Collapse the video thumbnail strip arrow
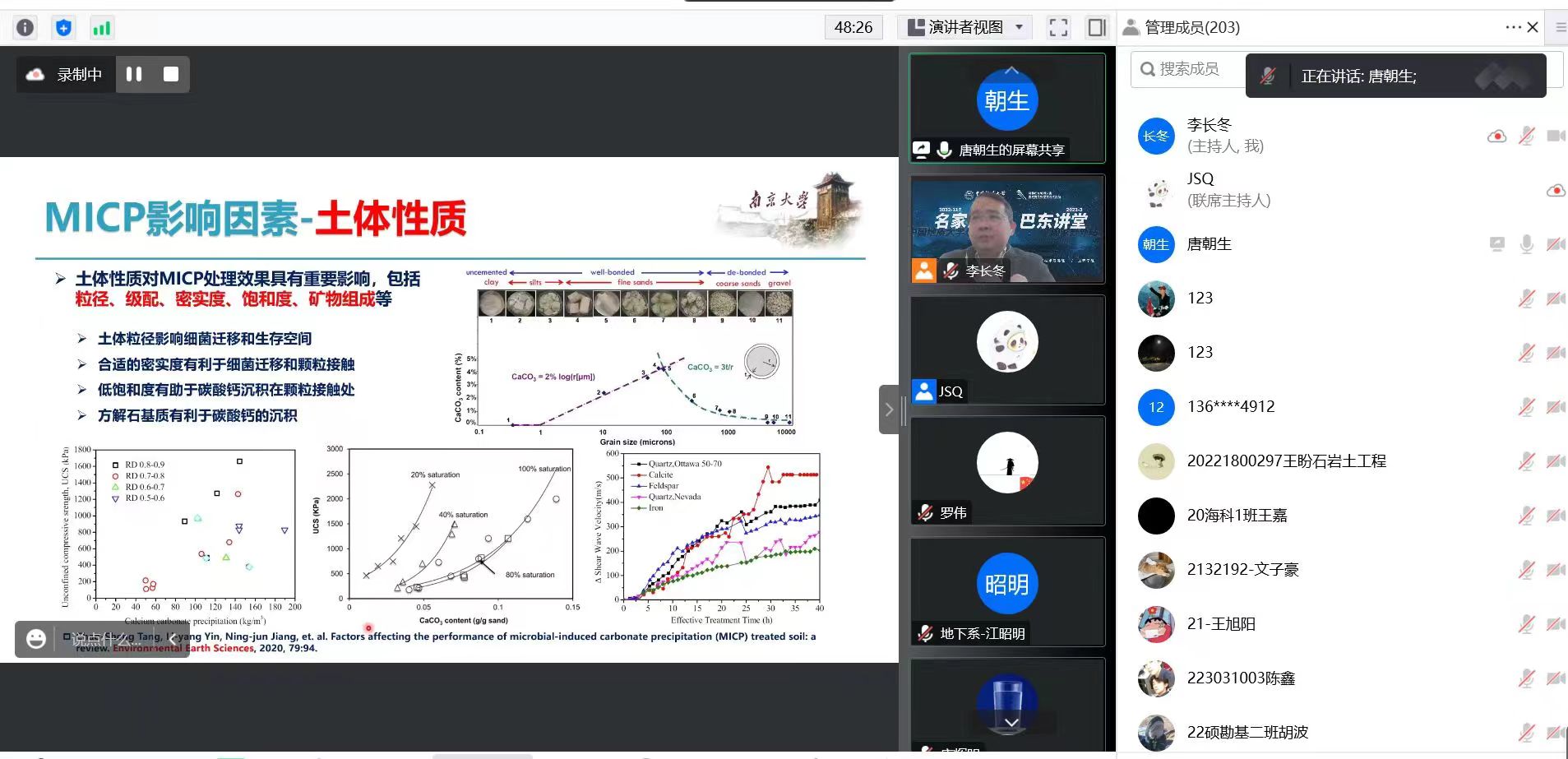 (x=889, y=409)
